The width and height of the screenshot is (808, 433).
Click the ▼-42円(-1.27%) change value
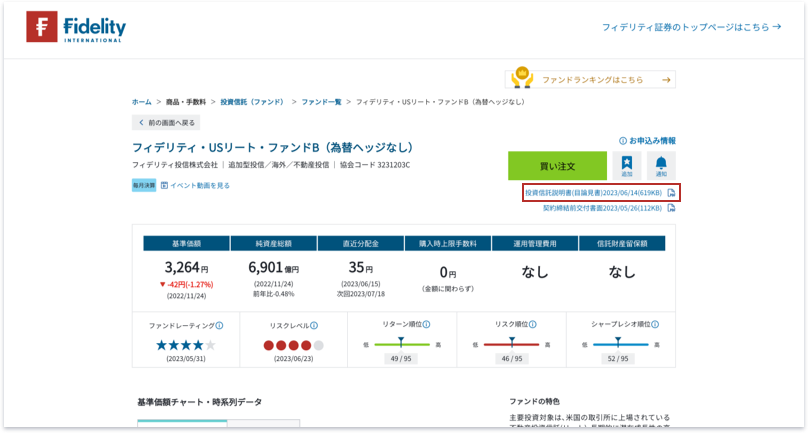pos(186,285)
